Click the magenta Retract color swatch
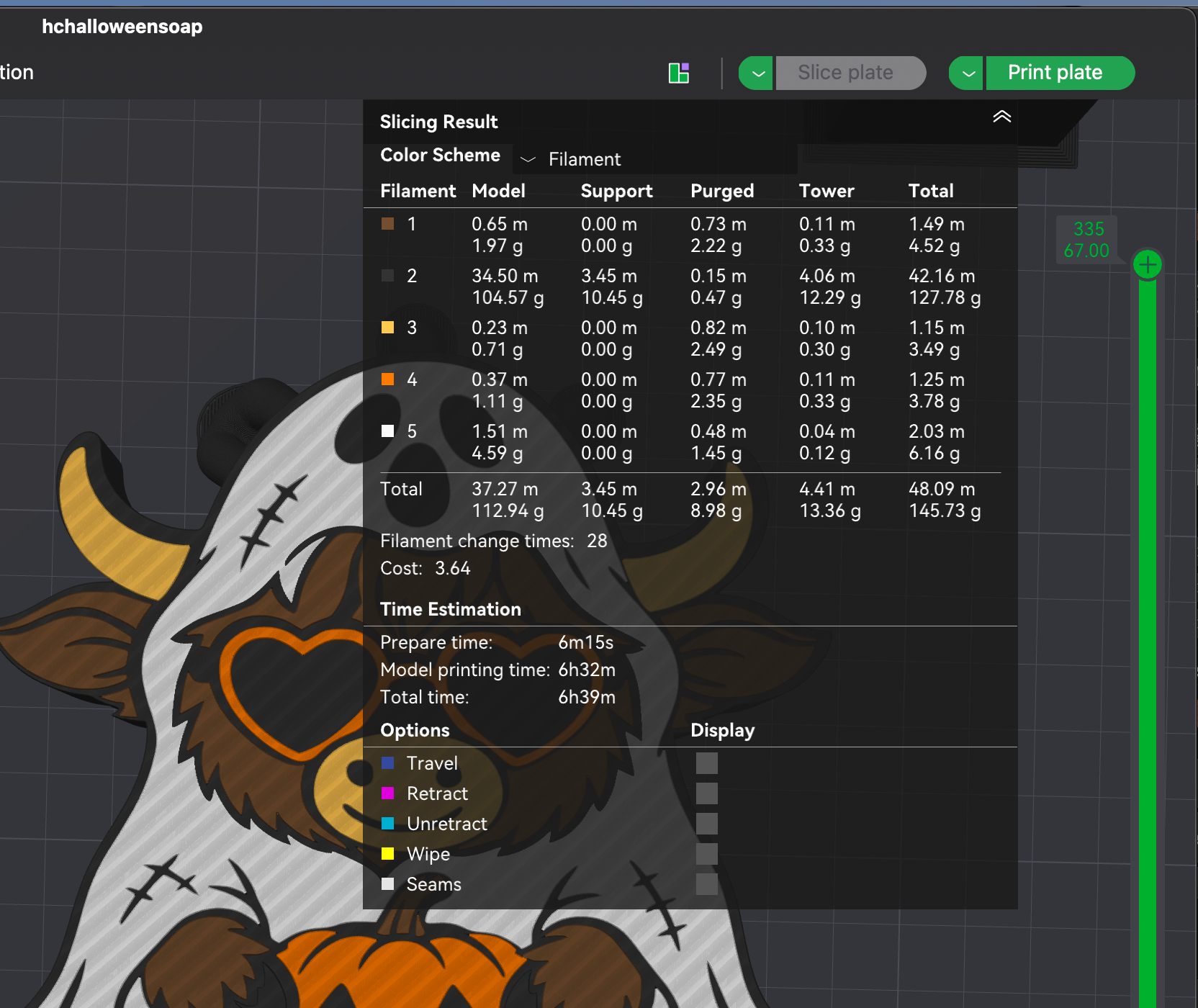 click(387, 793)
